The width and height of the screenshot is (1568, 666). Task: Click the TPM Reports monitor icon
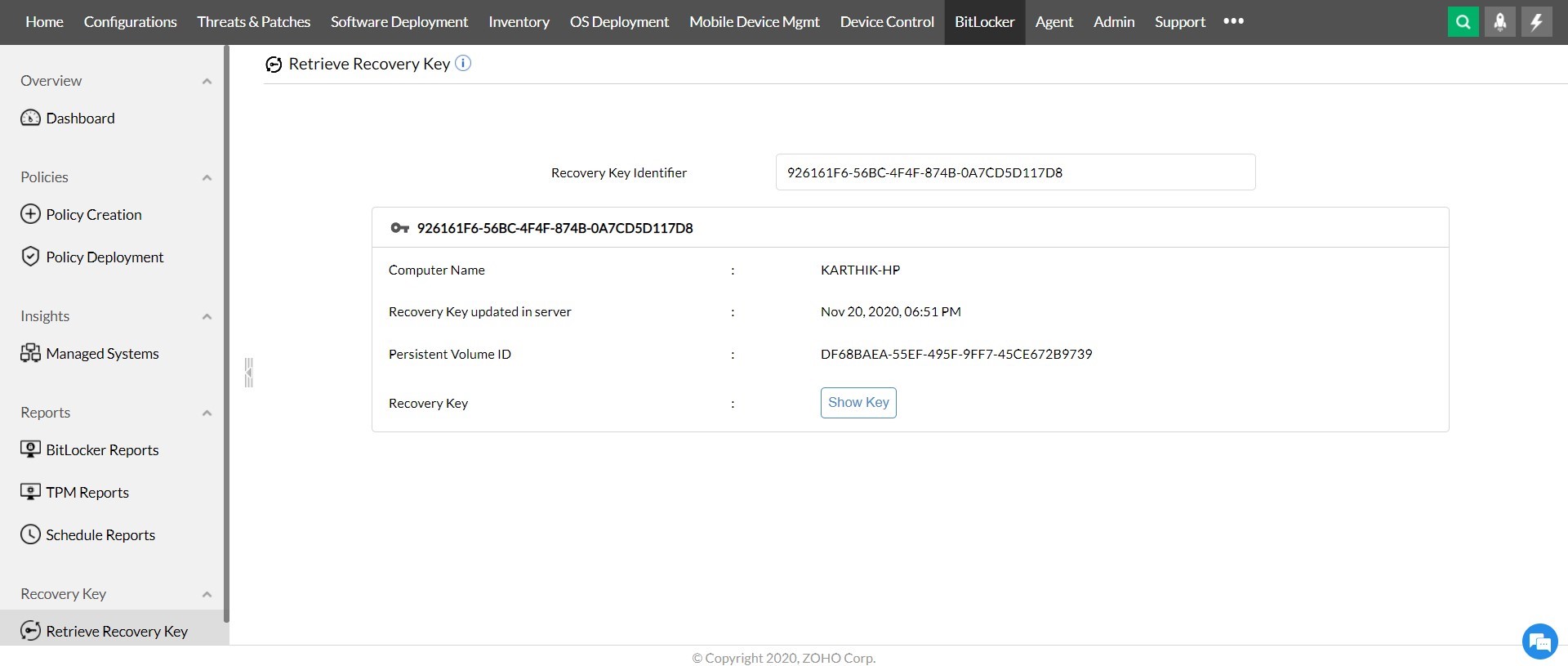coord(30,492)
